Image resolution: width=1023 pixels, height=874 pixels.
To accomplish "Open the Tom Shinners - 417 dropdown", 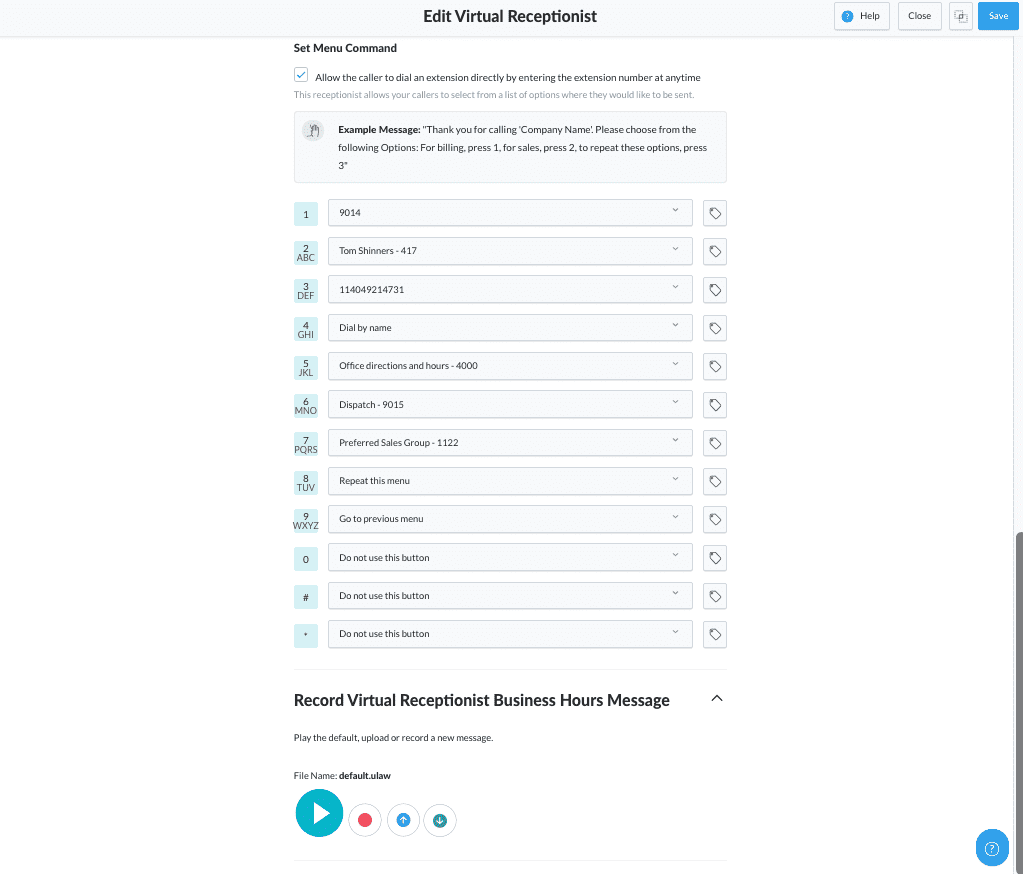I will click(510, 251).
